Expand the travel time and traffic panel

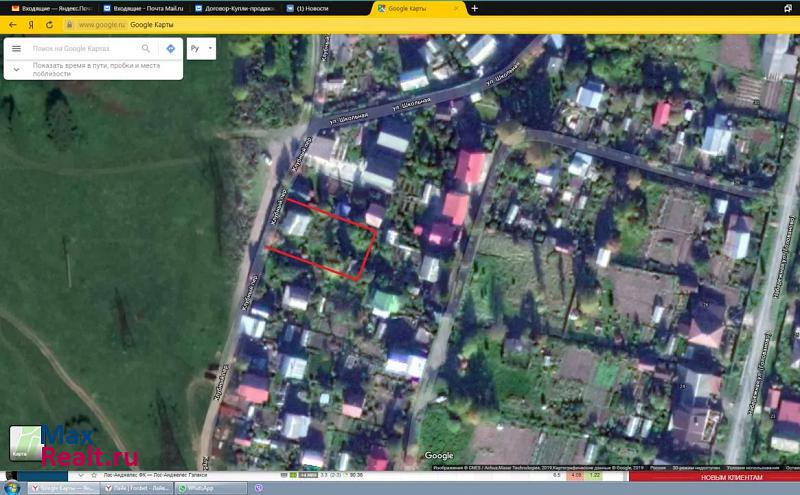pos(17,70)
